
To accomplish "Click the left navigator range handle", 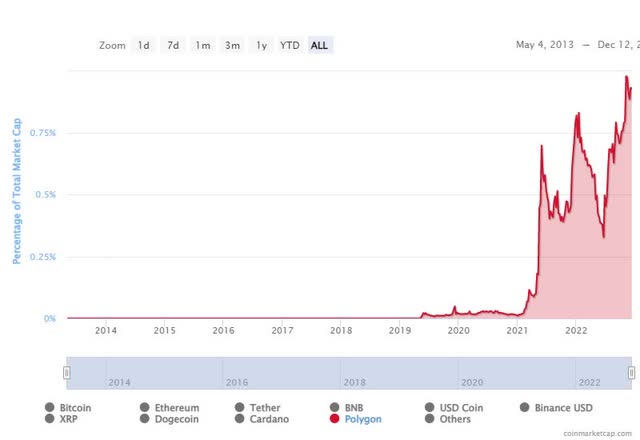I will coord(67,373).
